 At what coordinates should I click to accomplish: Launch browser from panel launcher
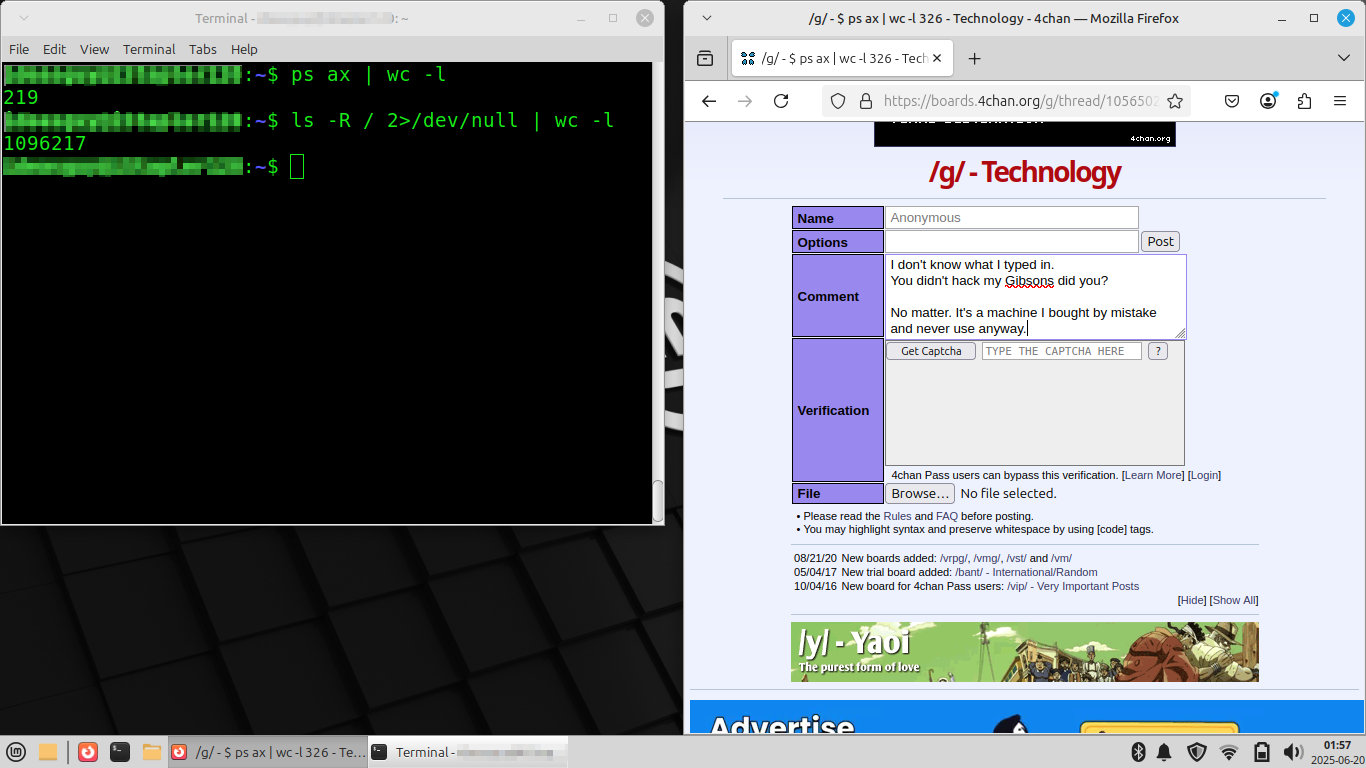click(x=88, y=752)
